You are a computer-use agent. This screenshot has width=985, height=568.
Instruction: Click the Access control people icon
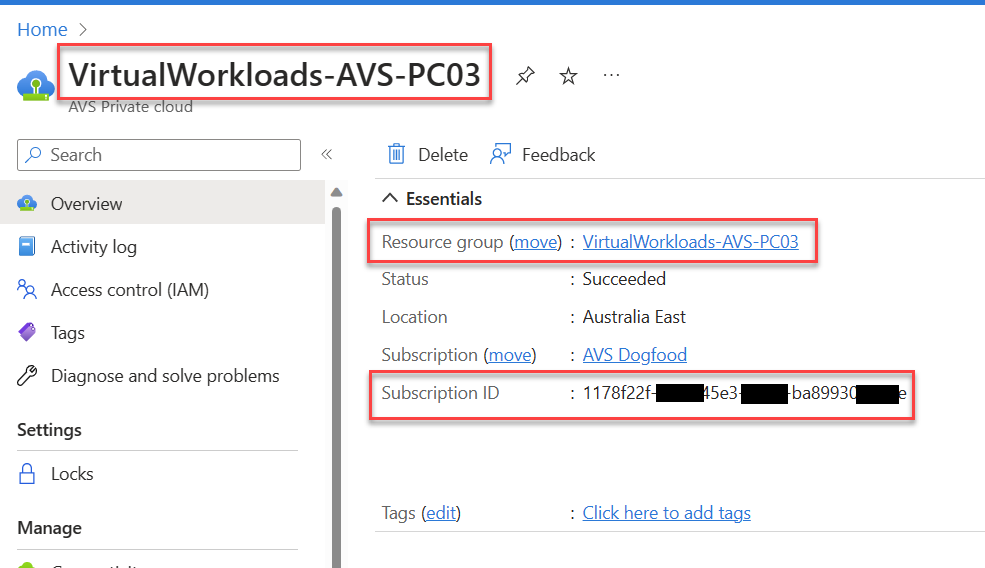pyautogui.click(x=27, y=290)
